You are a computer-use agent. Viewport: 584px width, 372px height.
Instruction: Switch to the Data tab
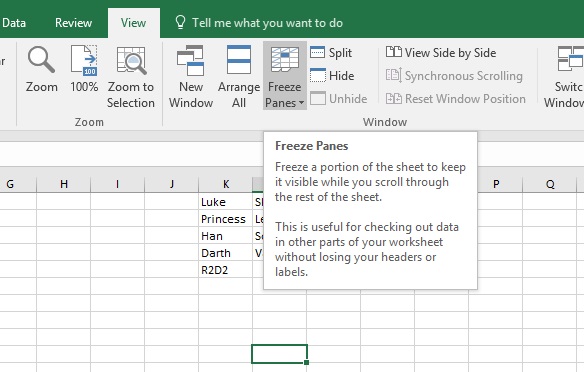[x=14, y=23]
